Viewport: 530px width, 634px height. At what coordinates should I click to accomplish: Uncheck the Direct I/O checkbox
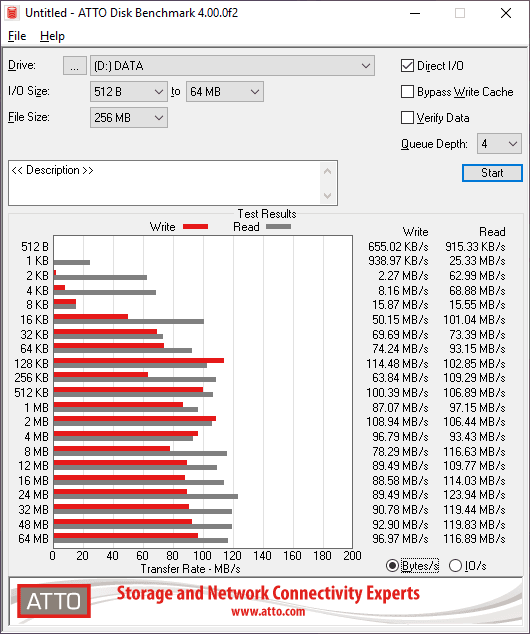[407, 66]
